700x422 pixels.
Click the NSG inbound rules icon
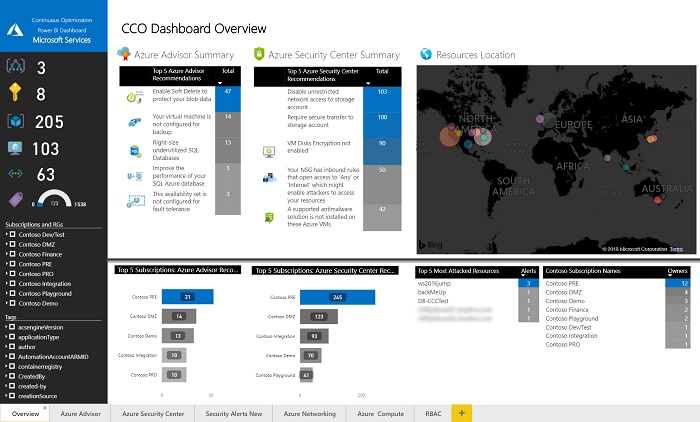coord(270,178)
